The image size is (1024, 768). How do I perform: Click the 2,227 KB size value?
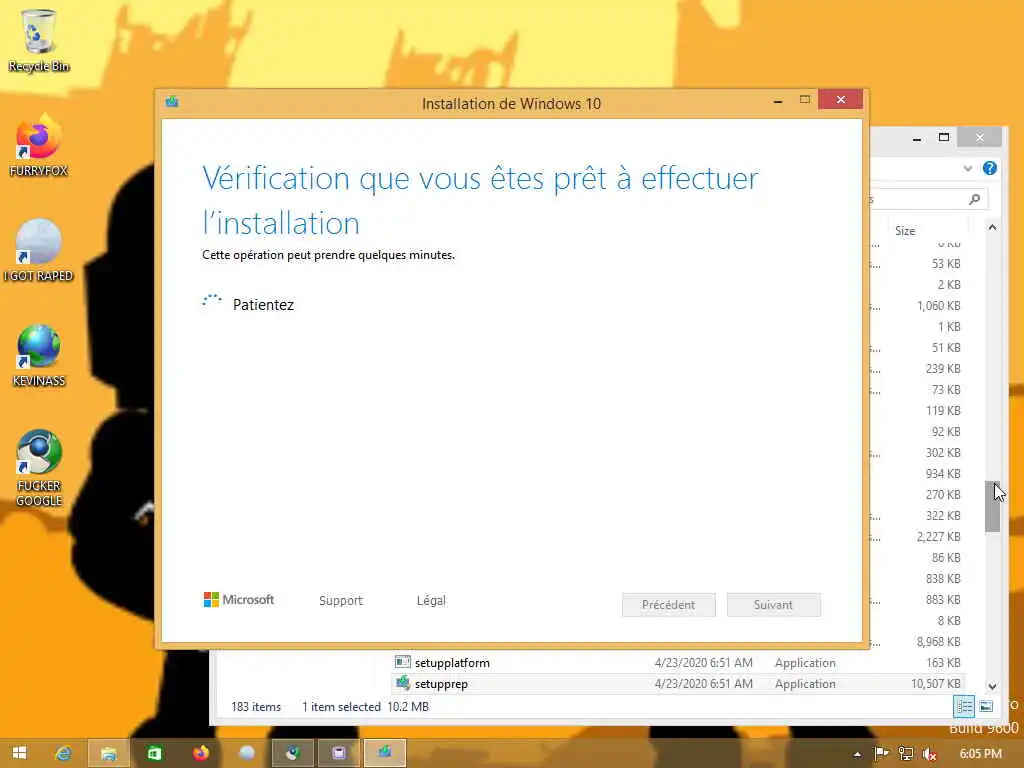938,536
